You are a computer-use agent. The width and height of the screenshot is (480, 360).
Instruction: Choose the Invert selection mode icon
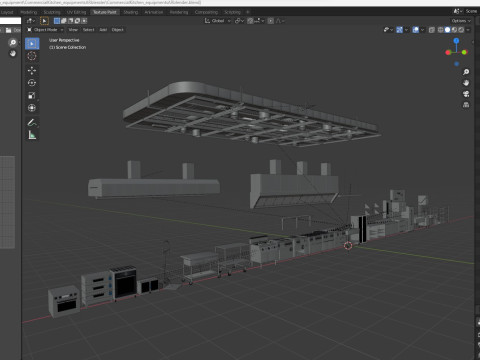(x=77, y=21)
